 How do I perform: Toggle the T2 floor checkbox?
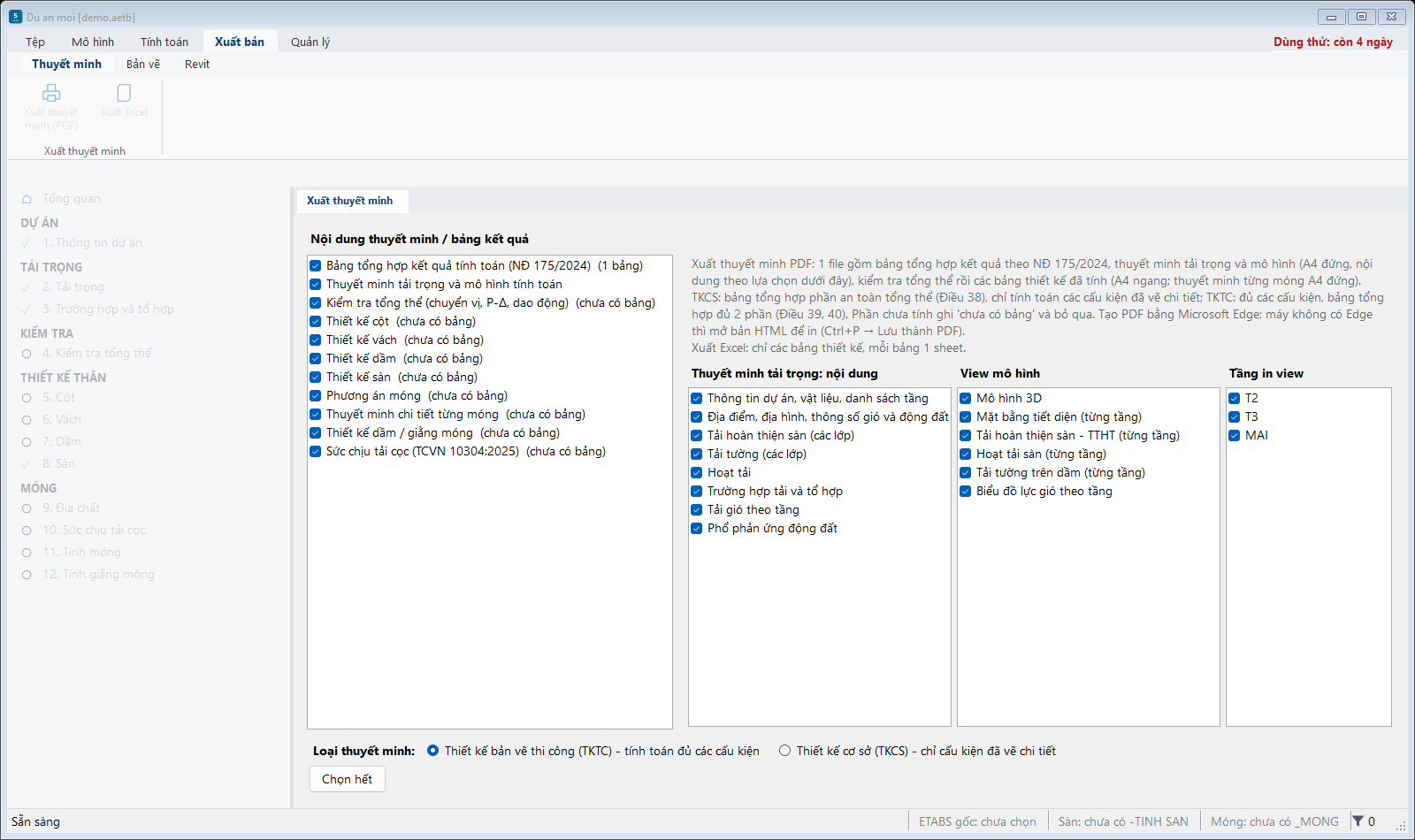1235,398
